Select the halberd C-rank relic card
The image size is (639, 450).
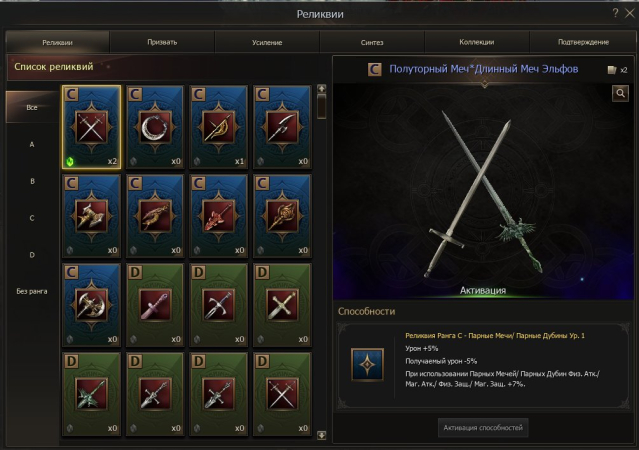point(282,127)
